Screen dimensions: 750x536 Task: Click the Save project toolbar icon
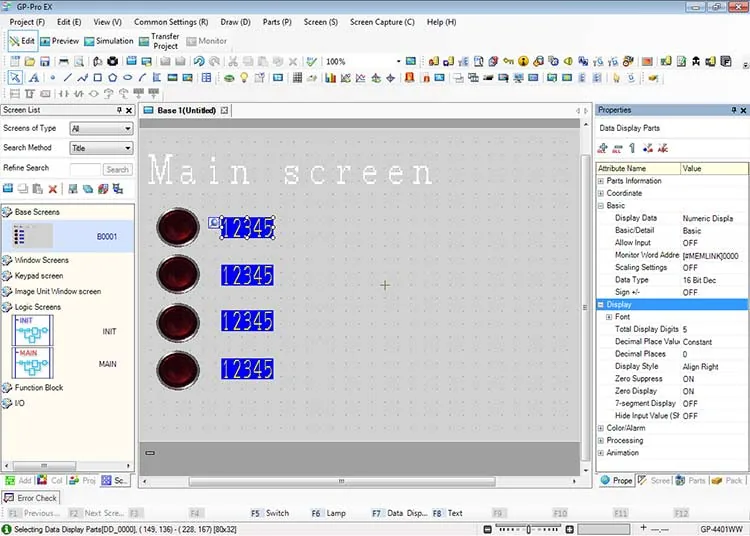pyautogui.click(x=44, y=61)
